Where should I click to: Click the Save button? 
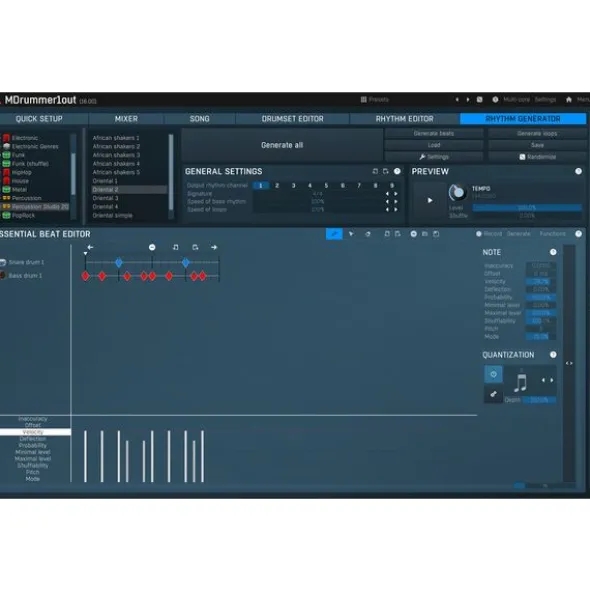(537, 145)
